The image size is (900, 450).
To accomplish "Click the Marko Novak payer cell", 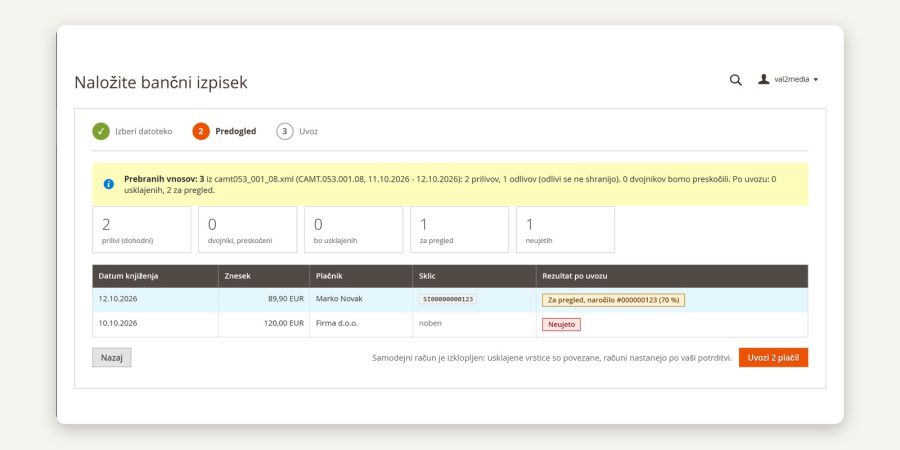I will (x=360, y=300).
